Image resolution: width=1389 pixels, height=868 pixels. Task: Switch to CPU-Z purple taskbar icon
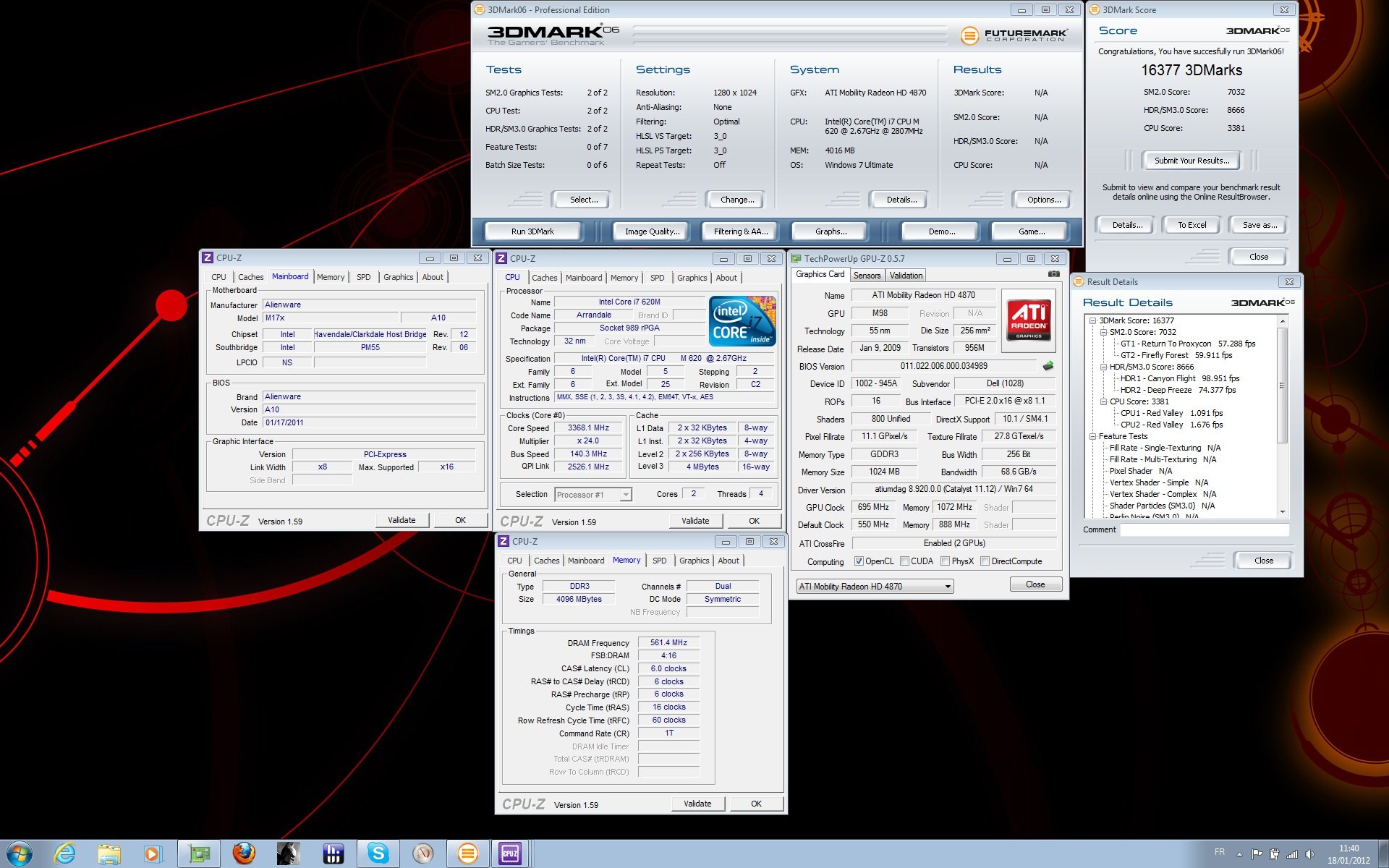coord(511,854)
